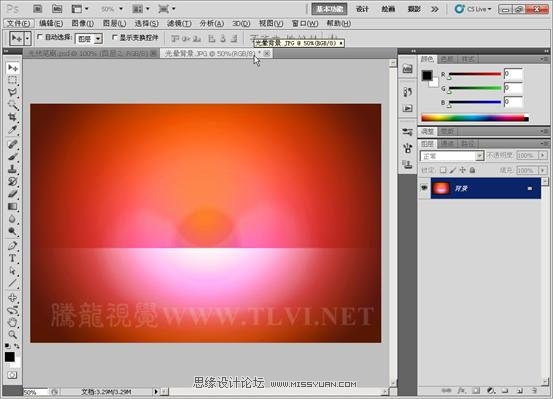This screenshot has width=553, height=399.
Task: Select the Pen tool
Action: coord(13,246)
